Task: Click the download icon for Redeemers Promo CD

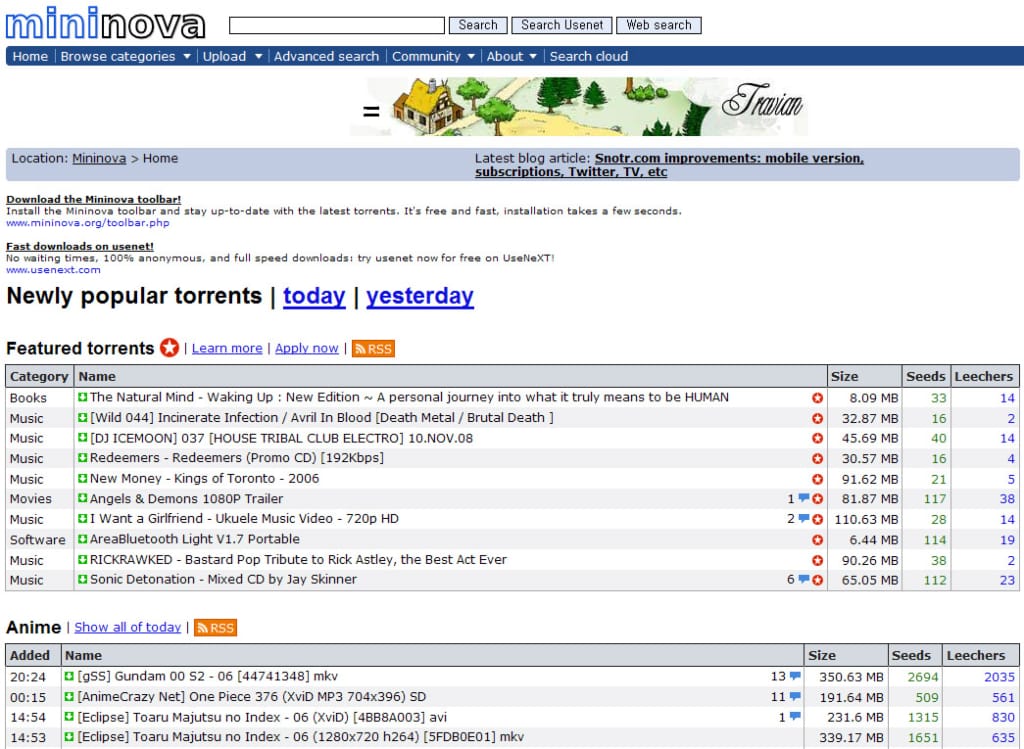Action: pyautogui.click(x=82, y=458)
